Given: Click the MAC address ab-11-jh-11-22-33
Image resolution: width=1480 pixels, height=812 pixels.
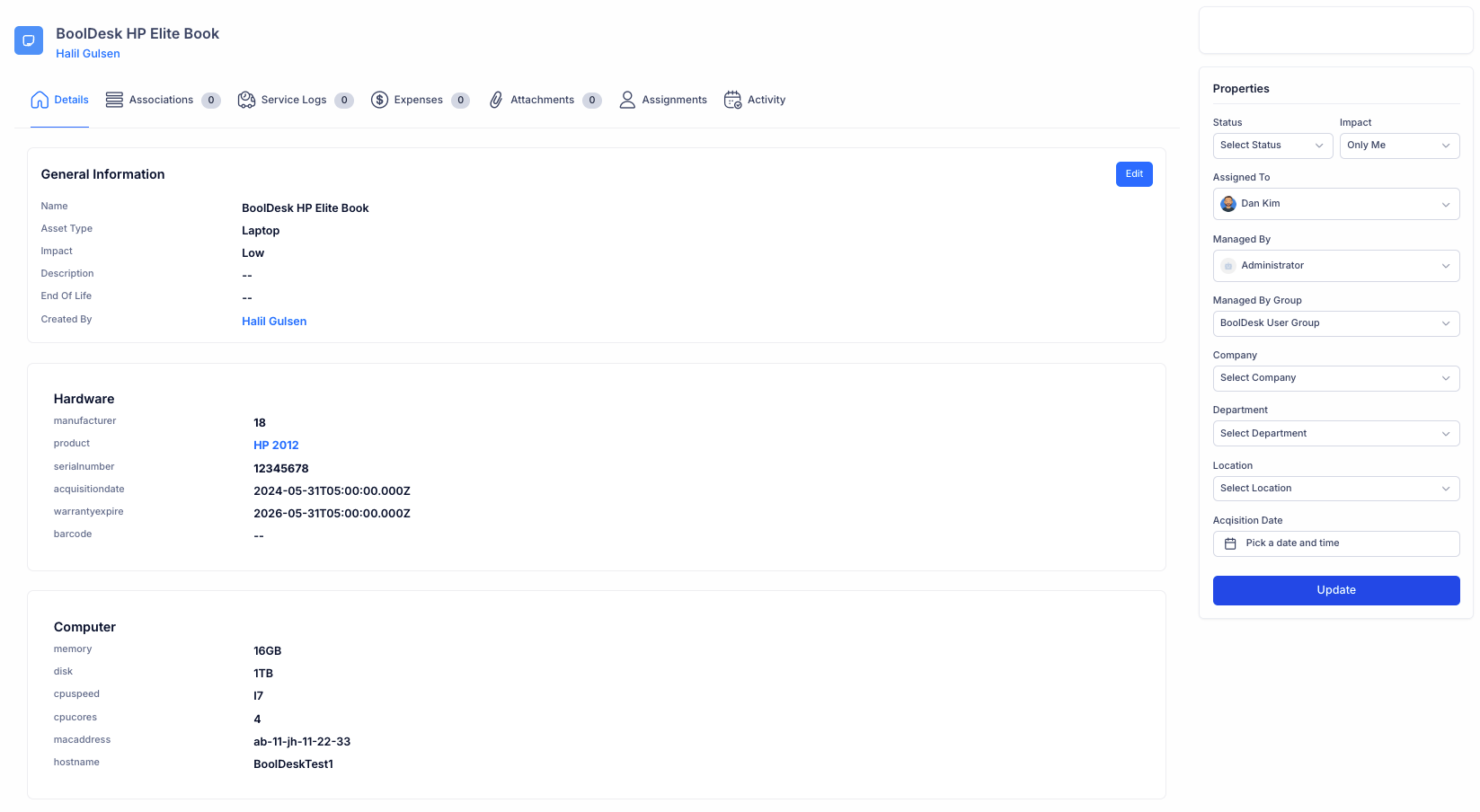Looking at the screenshot, I should click(x=302, y=742).
